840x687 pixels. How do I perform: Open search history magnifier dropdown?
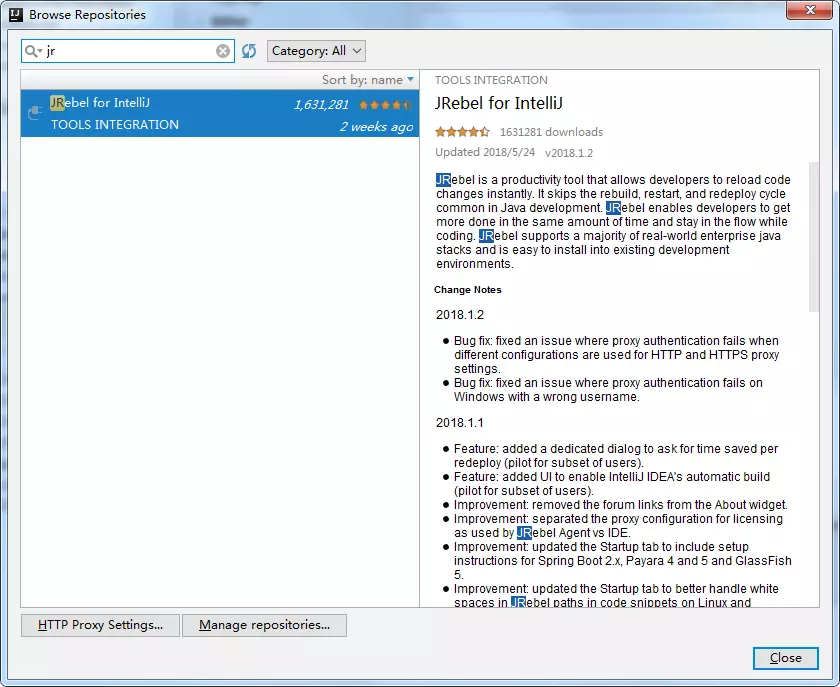34,51
